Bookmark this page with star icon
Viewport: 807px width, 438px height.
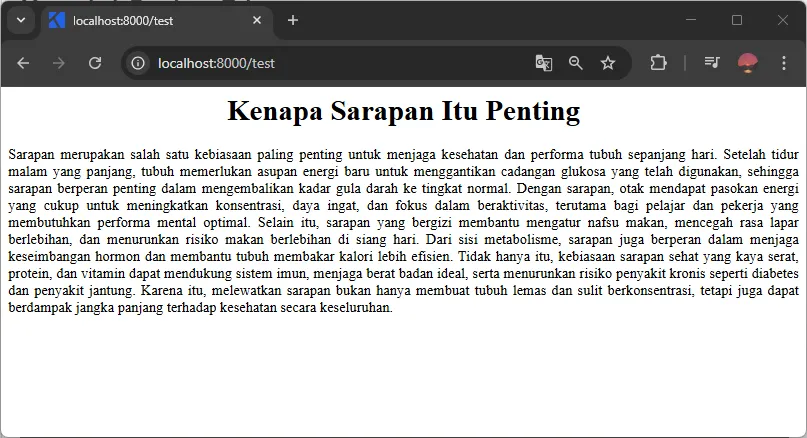pyautogui.click(x=608, y=63)
